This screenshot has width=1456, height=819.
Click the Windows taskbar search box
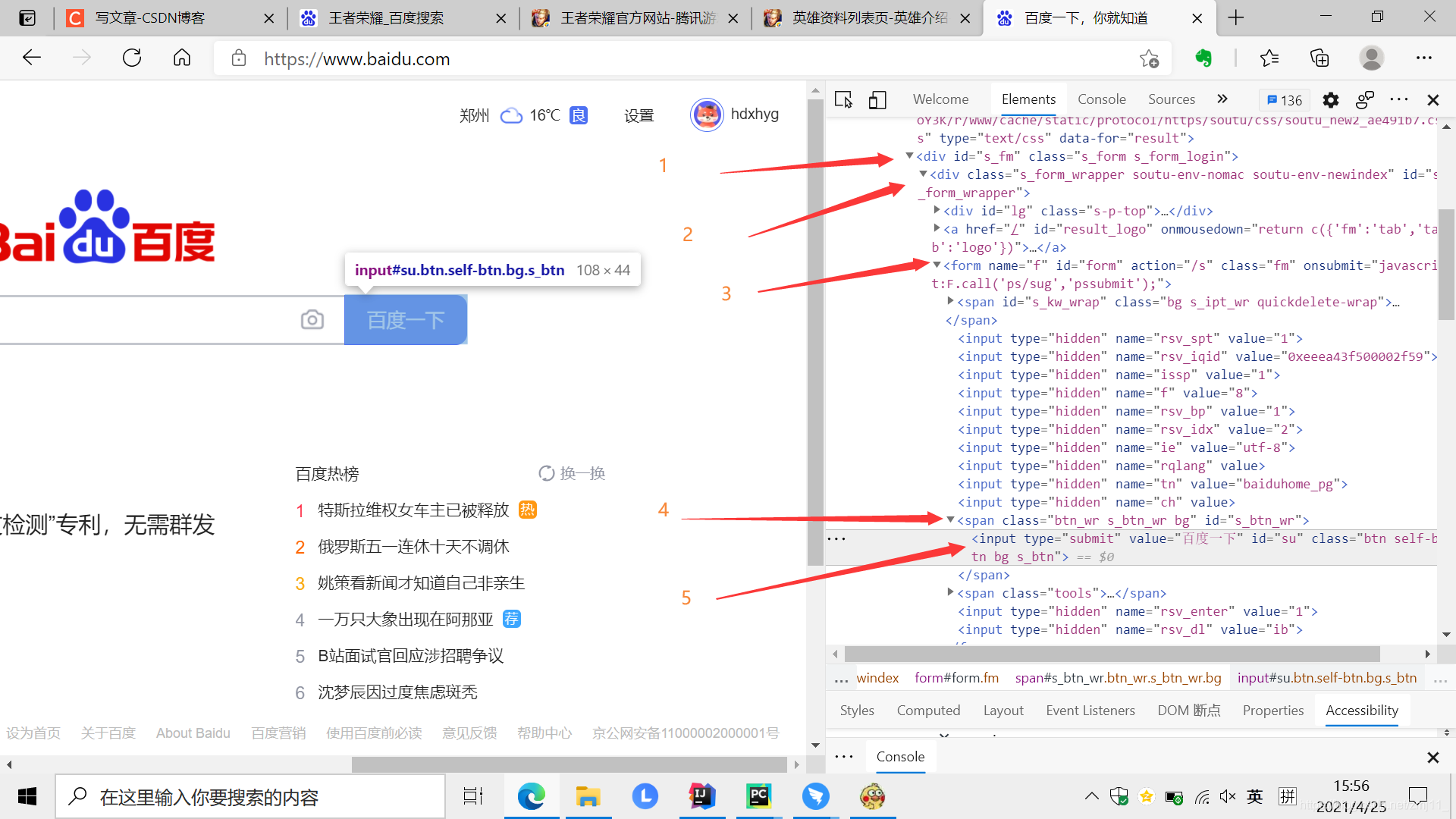tap(250, 796)
